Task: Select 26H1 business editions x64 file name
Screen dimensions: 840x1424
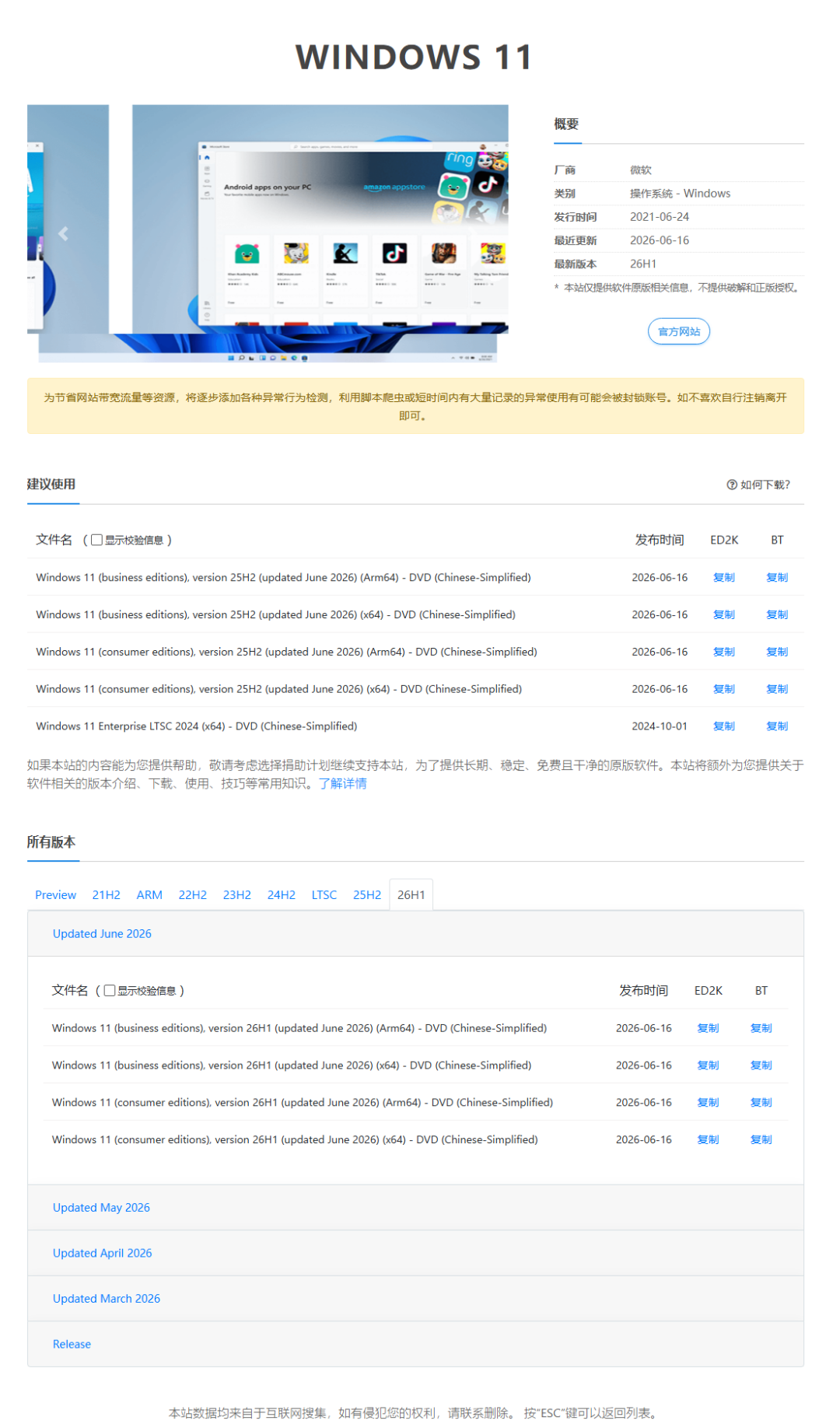Action: click(292, 1065)
